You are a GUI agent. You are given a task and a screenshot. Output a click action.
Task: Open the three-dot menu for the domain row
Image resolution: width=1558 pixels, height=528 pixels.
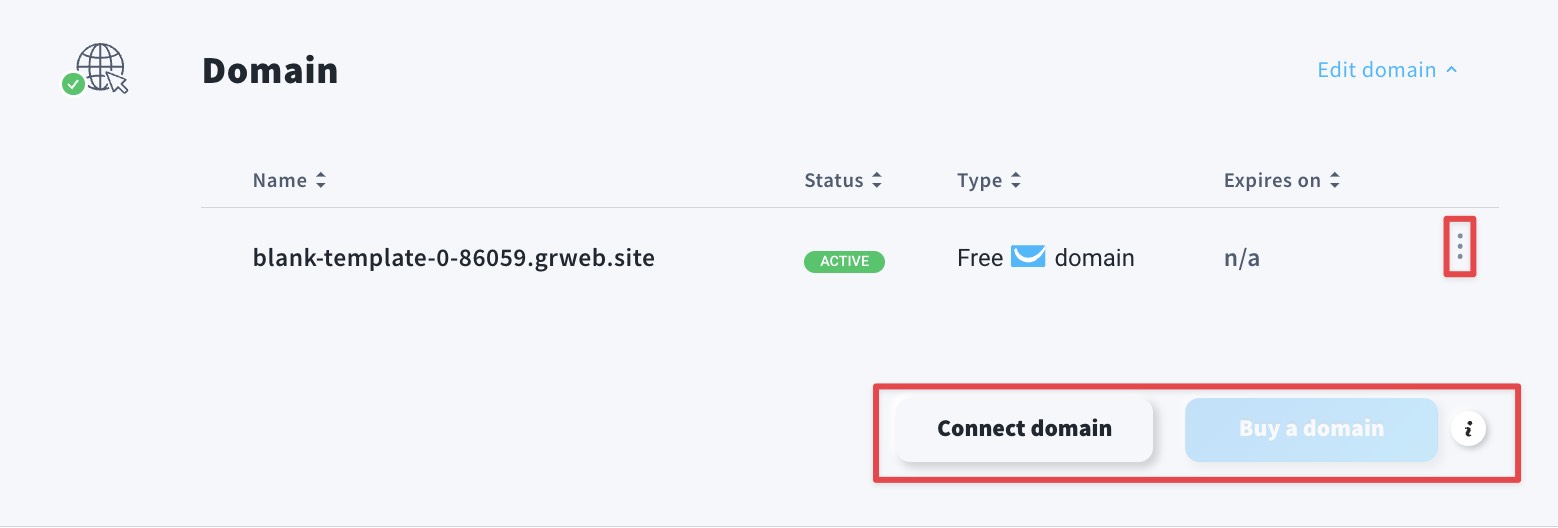point(1460,245)
